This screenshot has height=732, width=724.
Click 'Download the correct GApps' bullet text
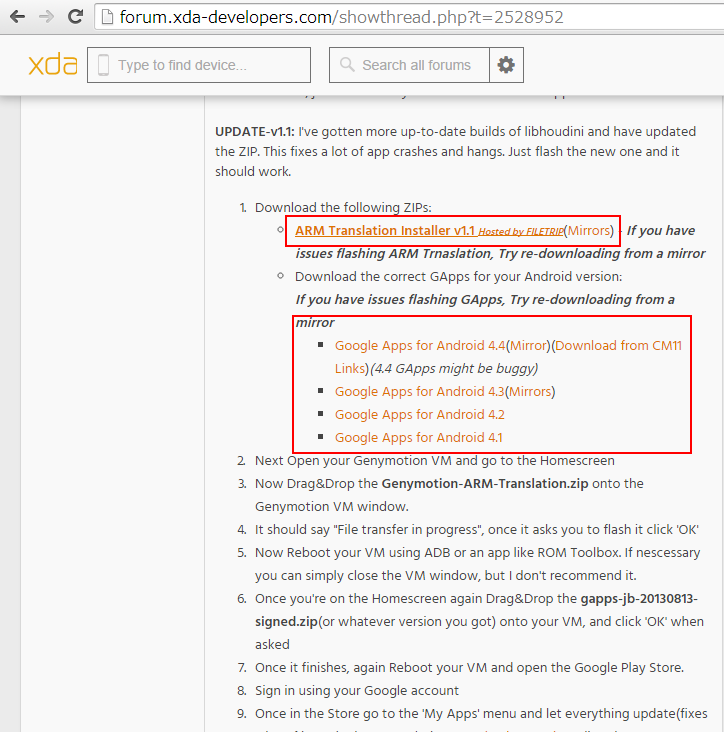pos(458,276)
